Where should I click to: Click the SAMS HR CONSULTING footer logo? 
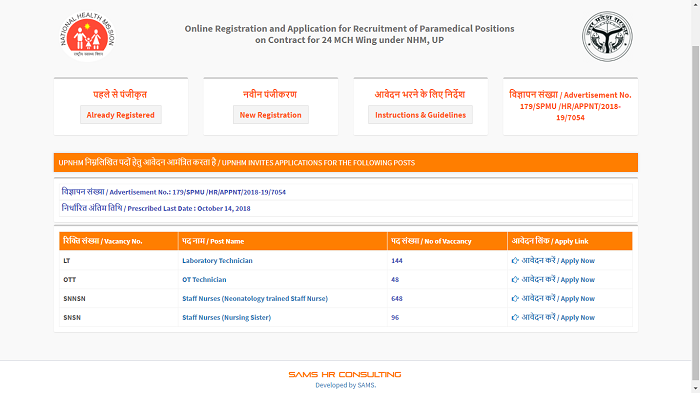(345, 374)
